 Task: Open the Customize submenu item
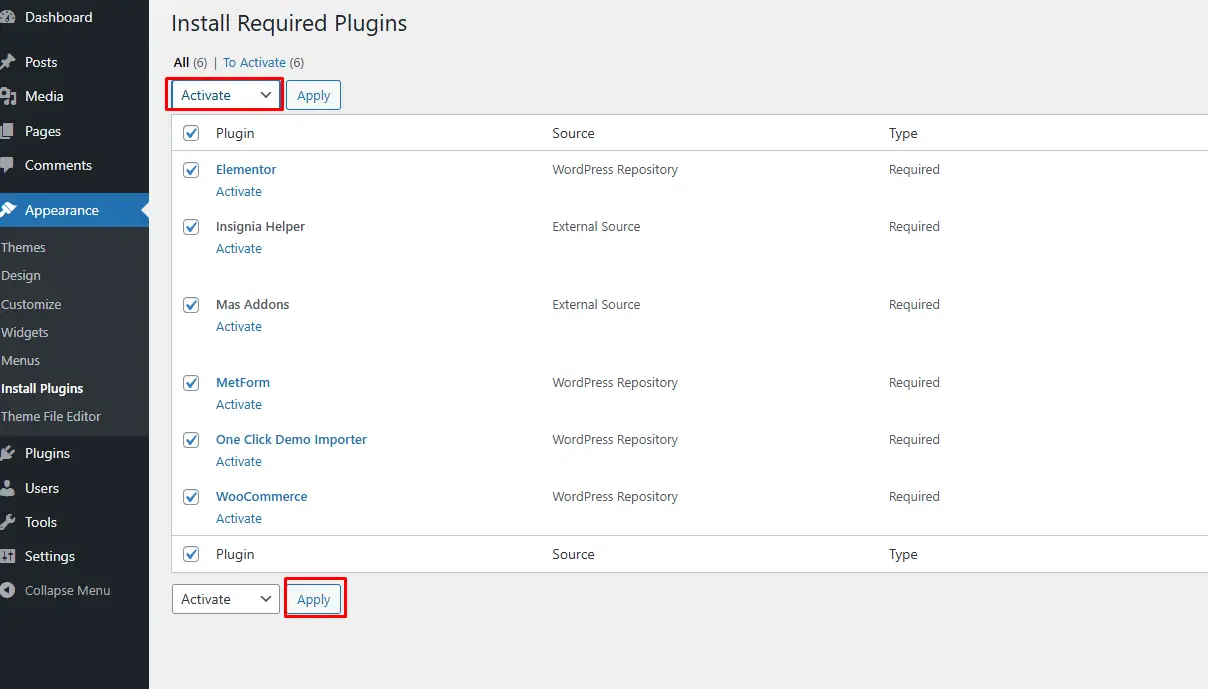(x=31, y=304)
